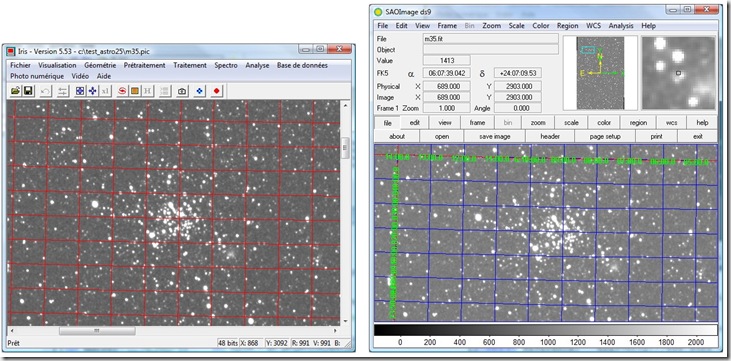Open the Analysis menu in ds9
The width and height of the screenshot is (731, 361).
[x=621, y=26]
